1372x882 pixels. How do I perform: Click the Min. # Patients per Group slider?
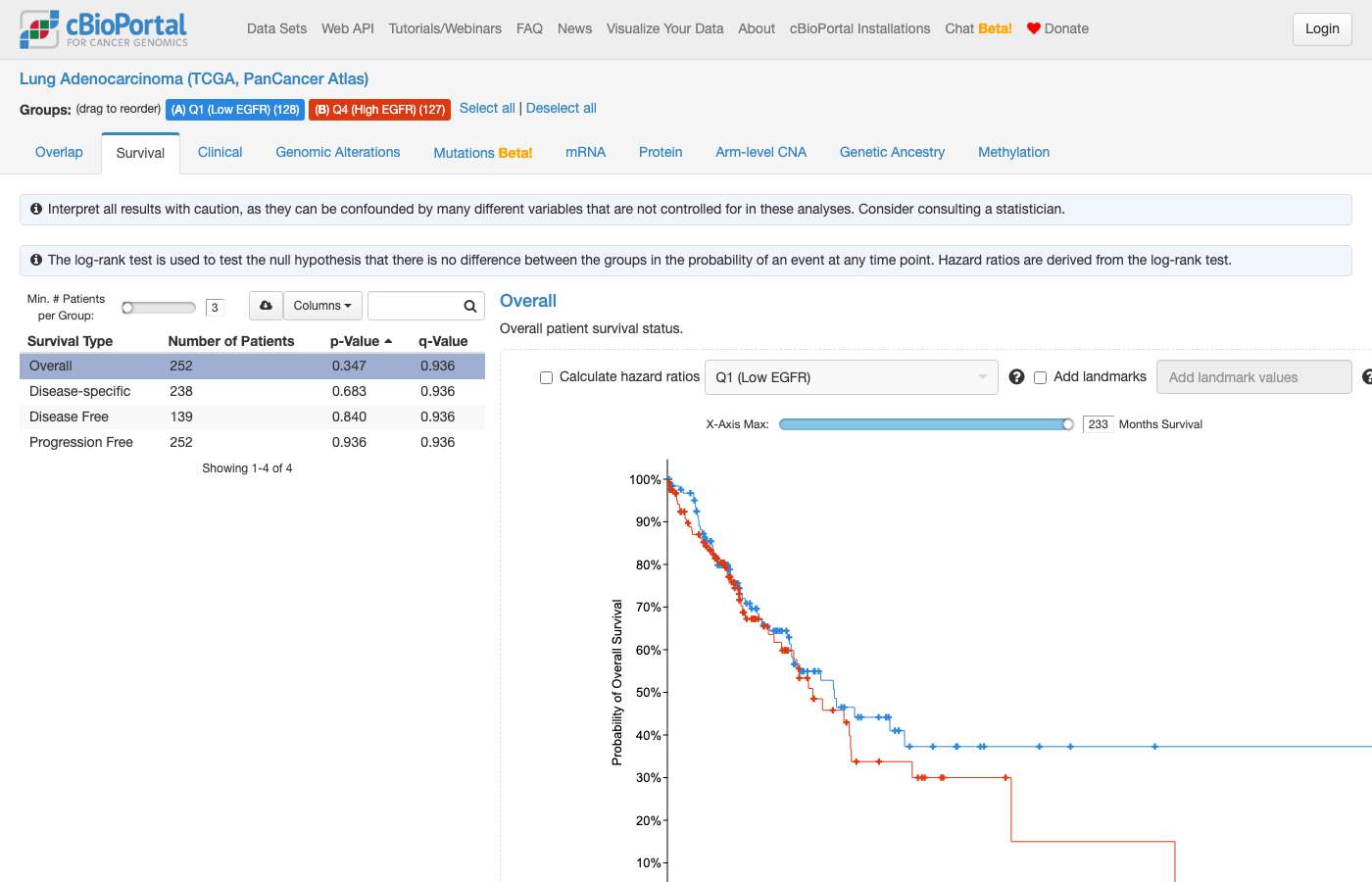point(159,308)
